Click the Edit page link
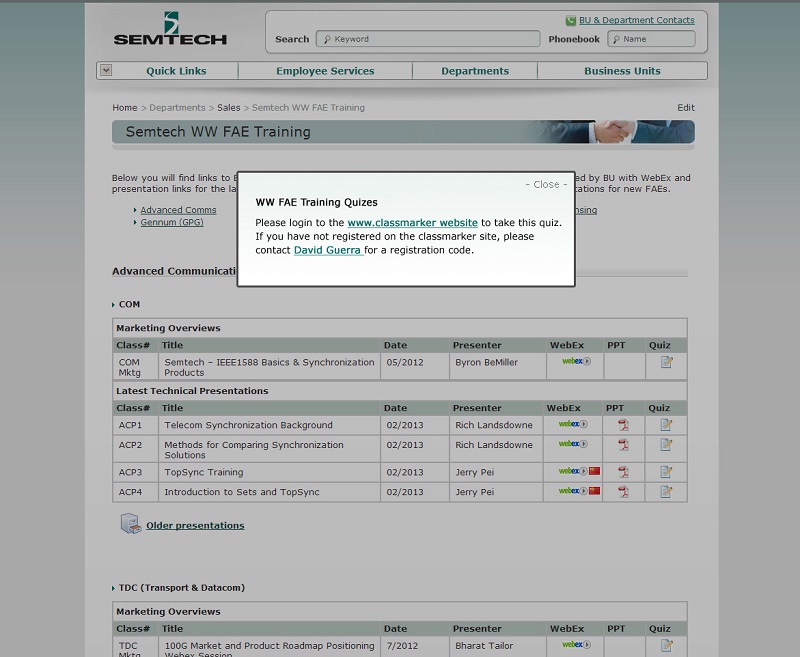 tap(686, 108)
